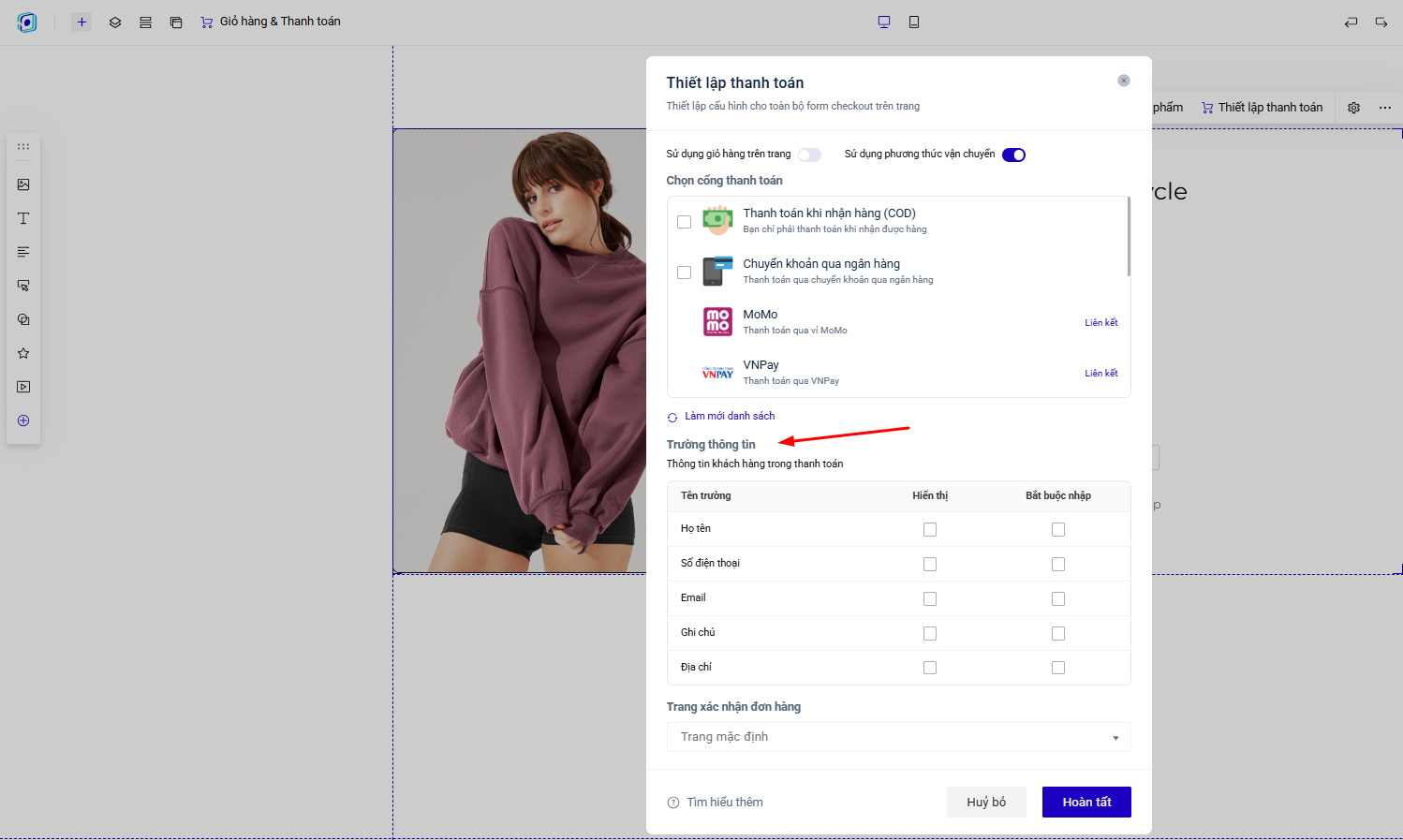Viewport: 1403px width, 840px height.
Task: Click the layers icon in top toolbar
Action: (115, 22)
